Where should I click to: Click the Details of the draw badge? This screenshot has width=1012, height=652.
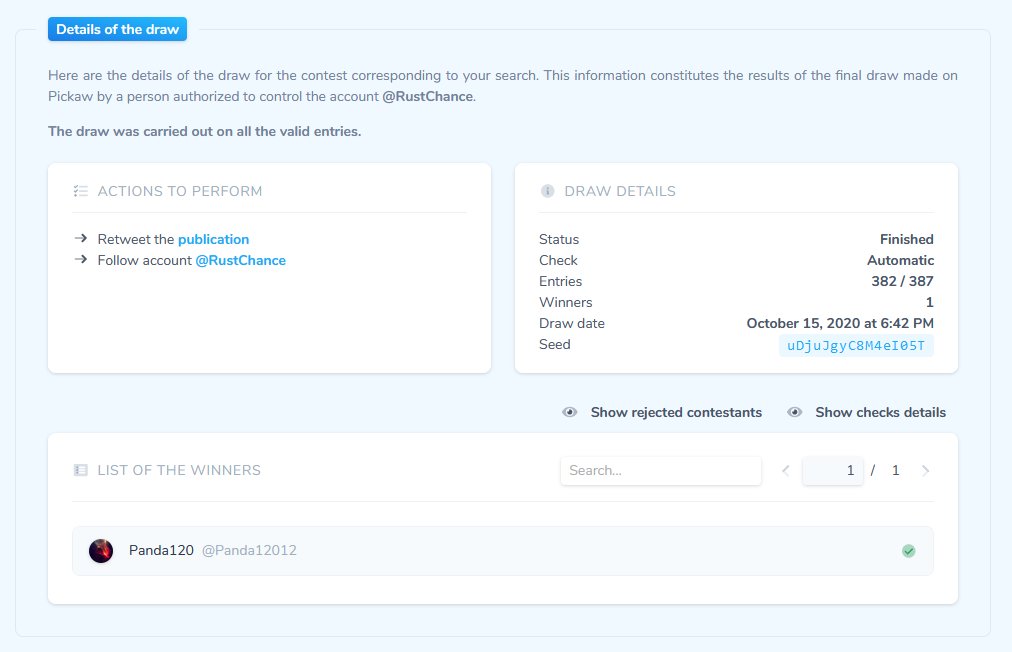coord(117,29)
